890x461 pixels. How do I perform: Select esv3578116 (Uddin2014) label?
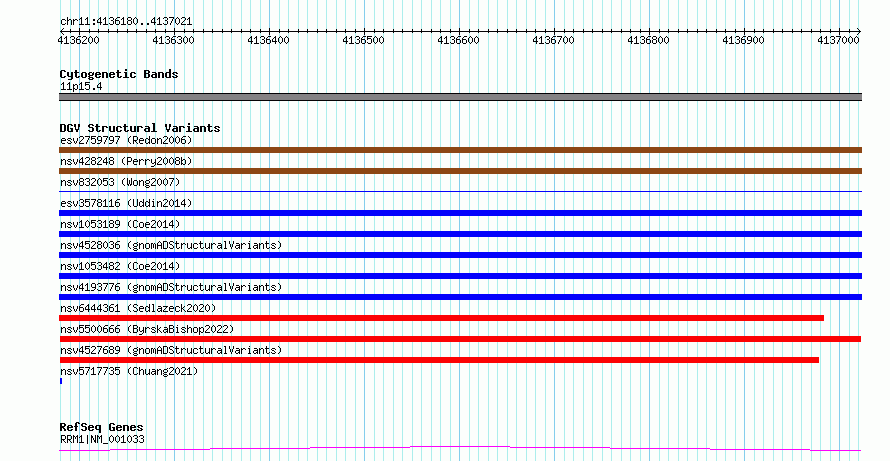coord(126,203)
